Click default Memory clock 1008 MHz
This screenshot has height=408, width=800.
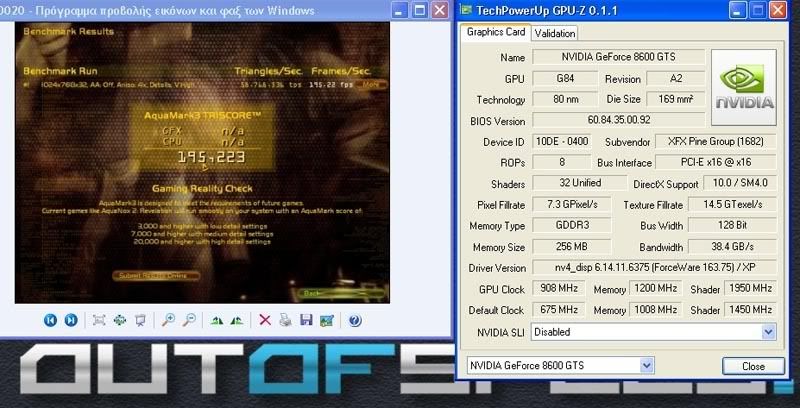click(656, 310)
